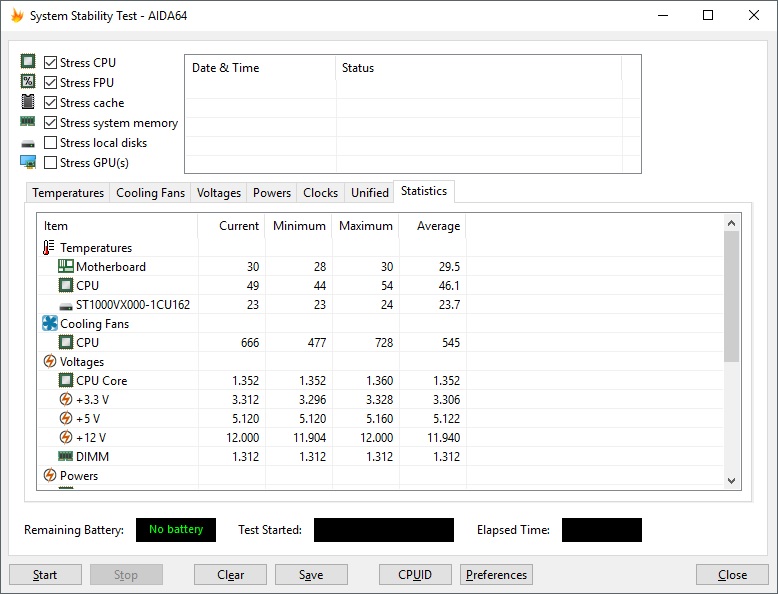Click the Maximum column header

(366, 226)
